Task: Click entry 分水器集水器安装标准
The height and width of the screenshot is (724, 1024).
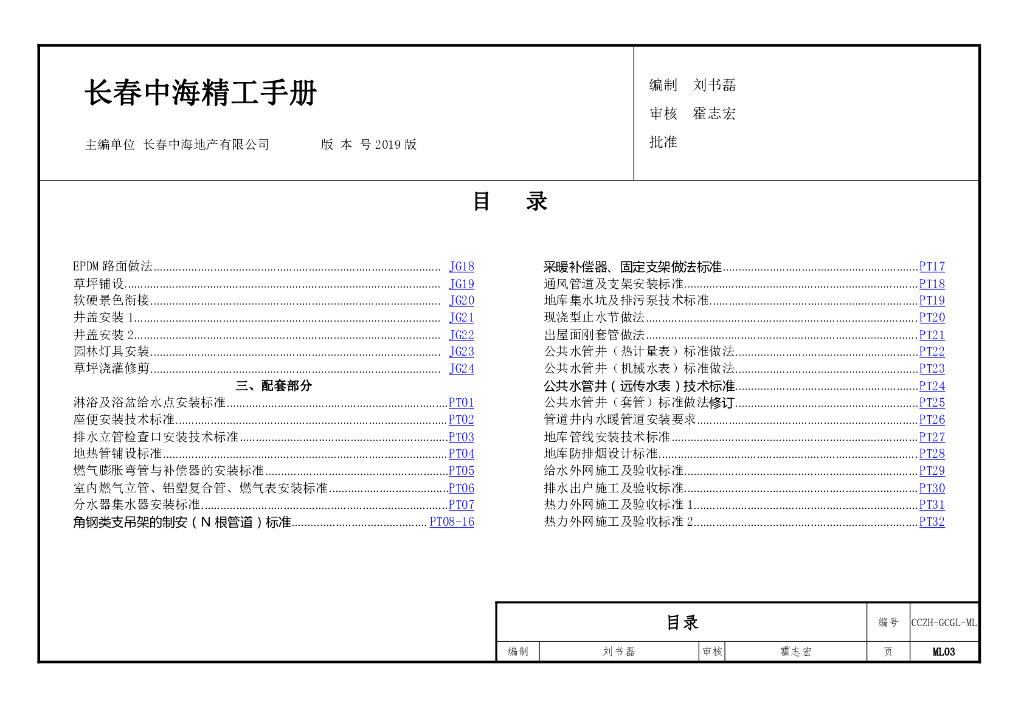Action: click(x=136, y=505)
